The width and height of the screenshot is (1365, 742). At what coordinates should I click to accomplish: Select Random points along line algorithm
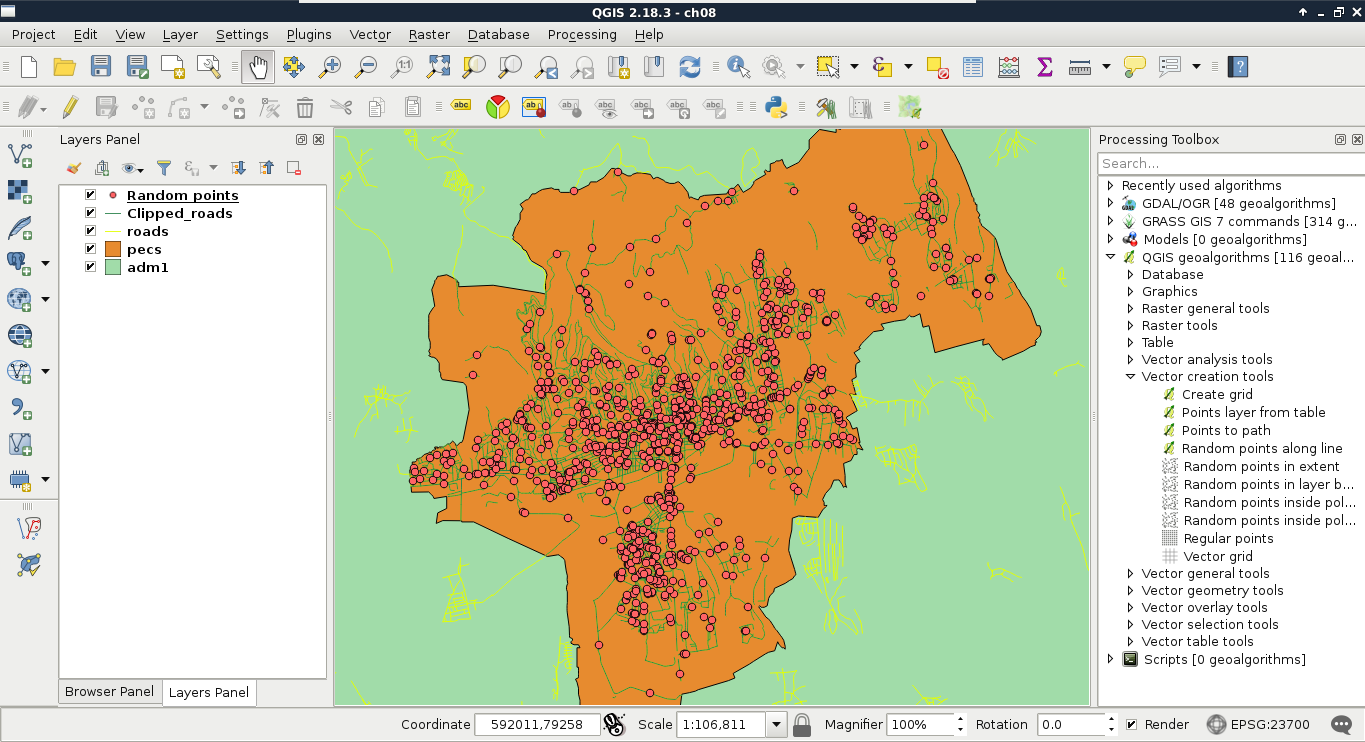(1261, 449)
